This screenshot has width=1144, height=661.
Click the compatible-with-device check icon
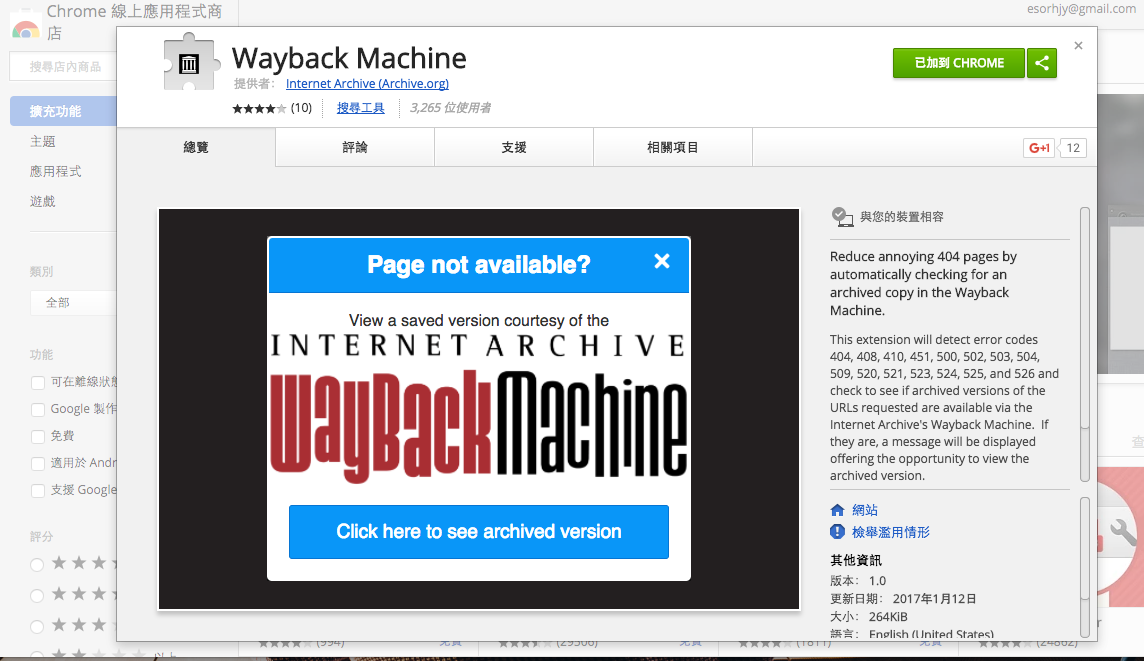pos(842,217)
